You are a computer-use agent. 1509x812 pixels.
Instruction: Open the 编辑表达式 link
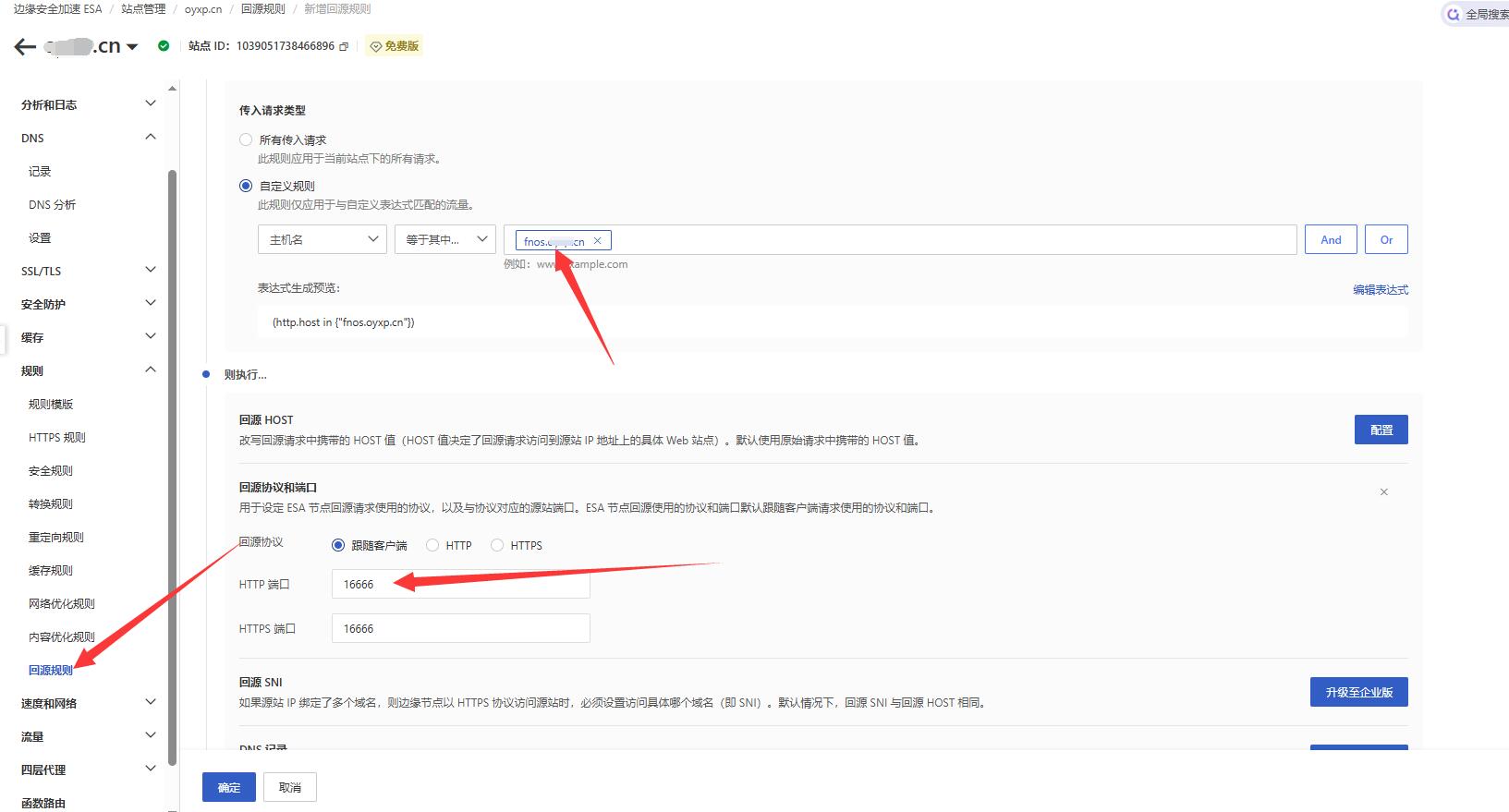coord(1381,290)
